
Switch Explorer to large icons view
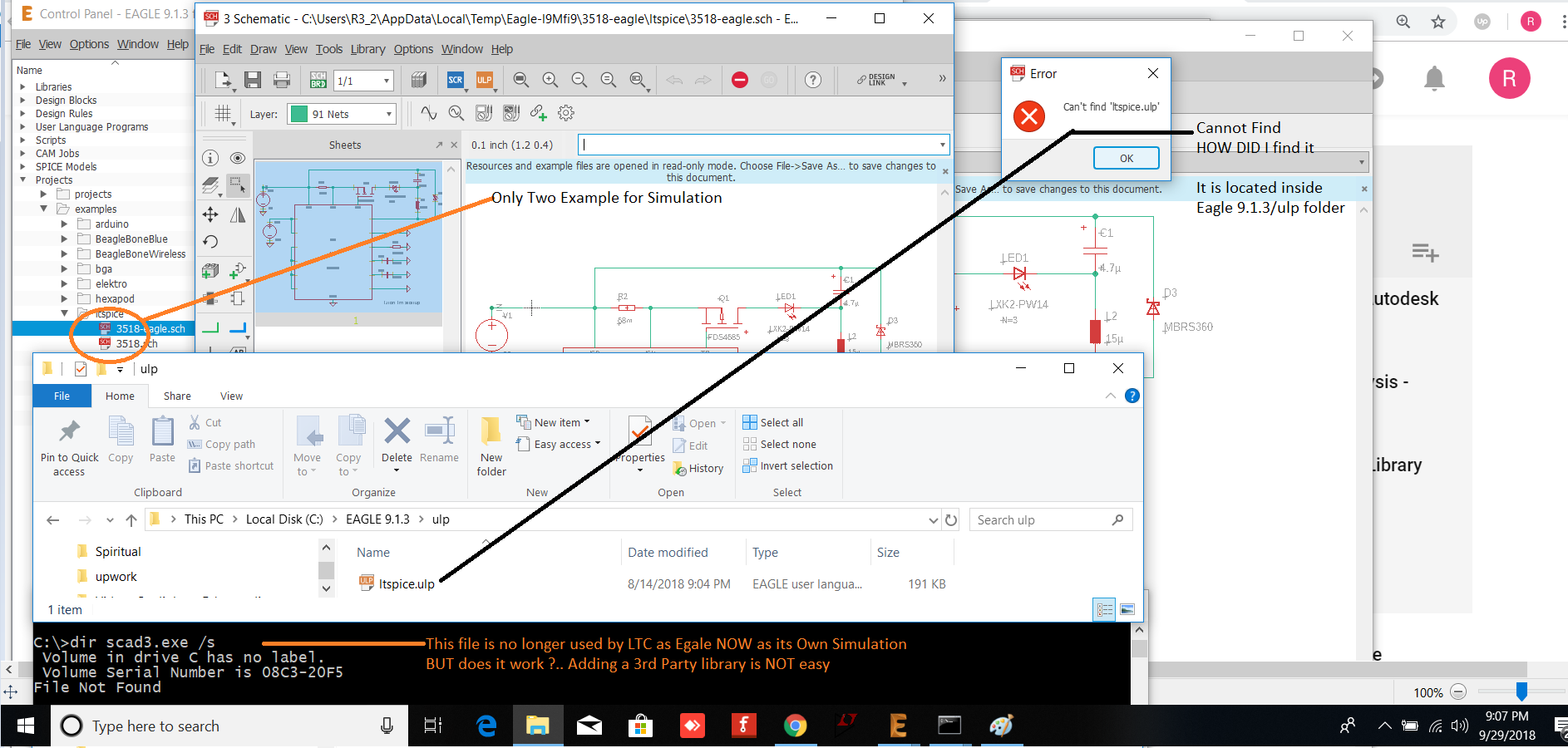click(x=1127, y=609)
